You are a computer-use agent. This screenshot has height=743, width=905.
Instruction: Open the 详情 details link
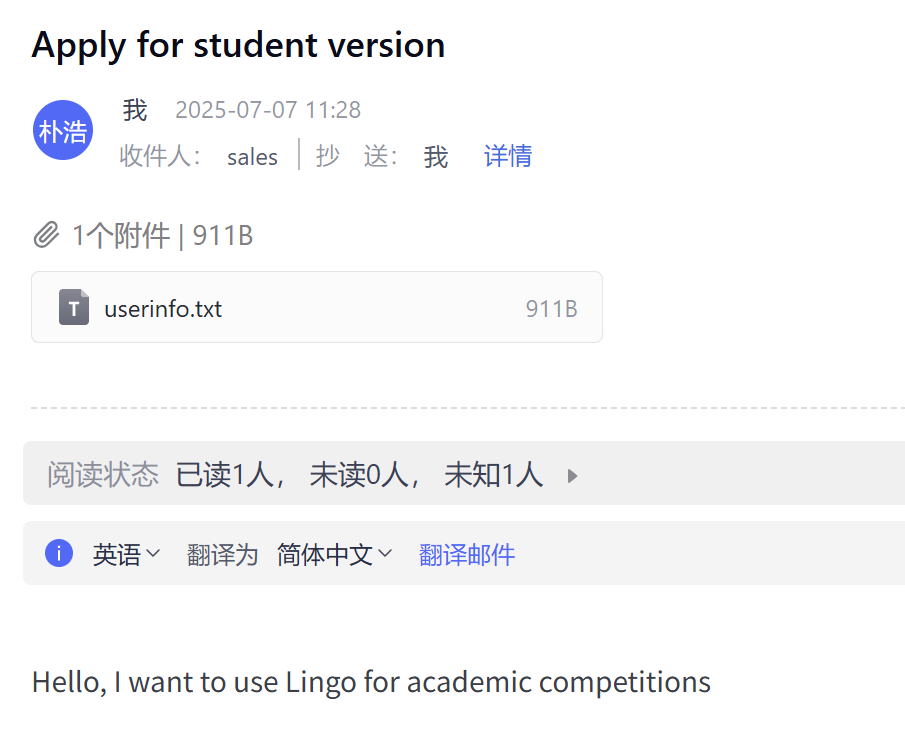(508, 156)
